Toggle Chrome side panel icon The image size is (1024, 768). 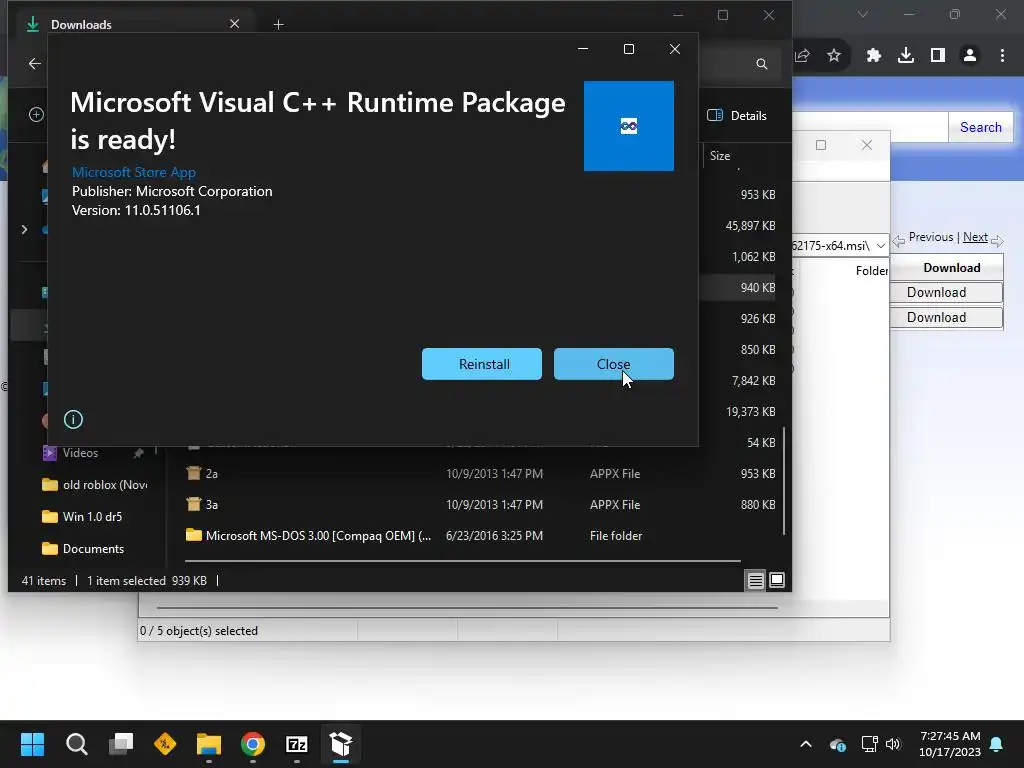pyautogui.click(x=938, y=56)
